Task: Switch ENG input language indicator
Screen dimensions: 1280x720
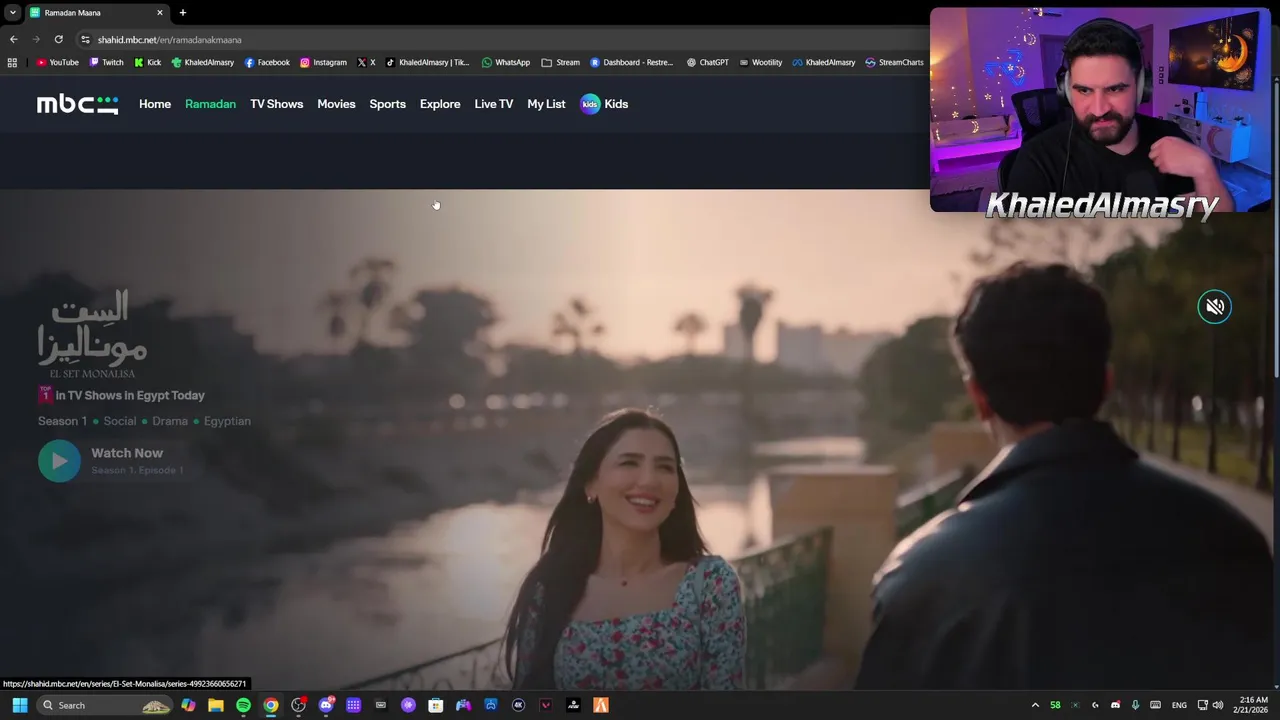Action: [x=1179, y=705]
